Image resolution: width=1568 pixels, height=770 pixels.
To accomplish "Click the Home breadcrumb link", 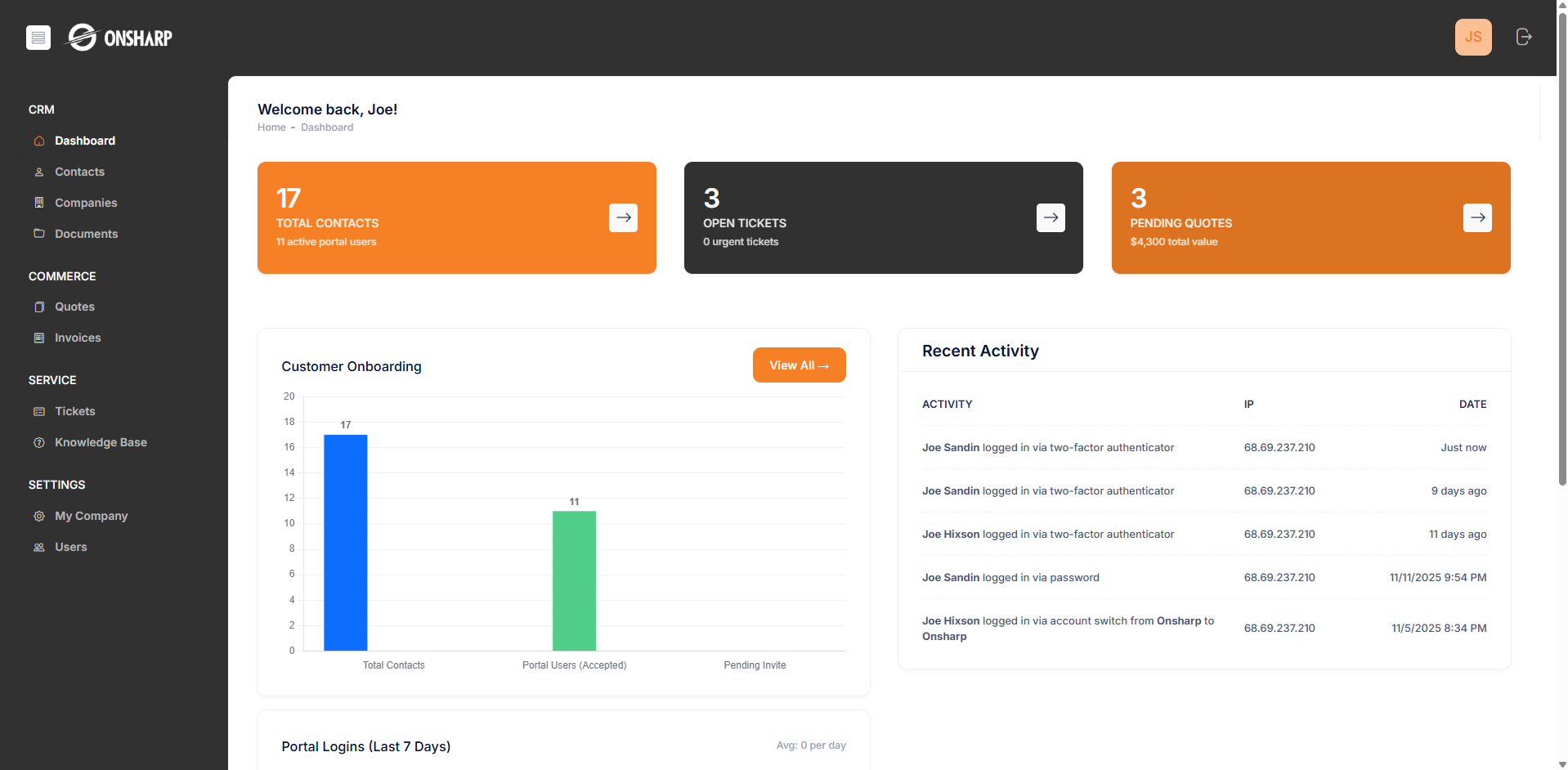I will (271, 128).
